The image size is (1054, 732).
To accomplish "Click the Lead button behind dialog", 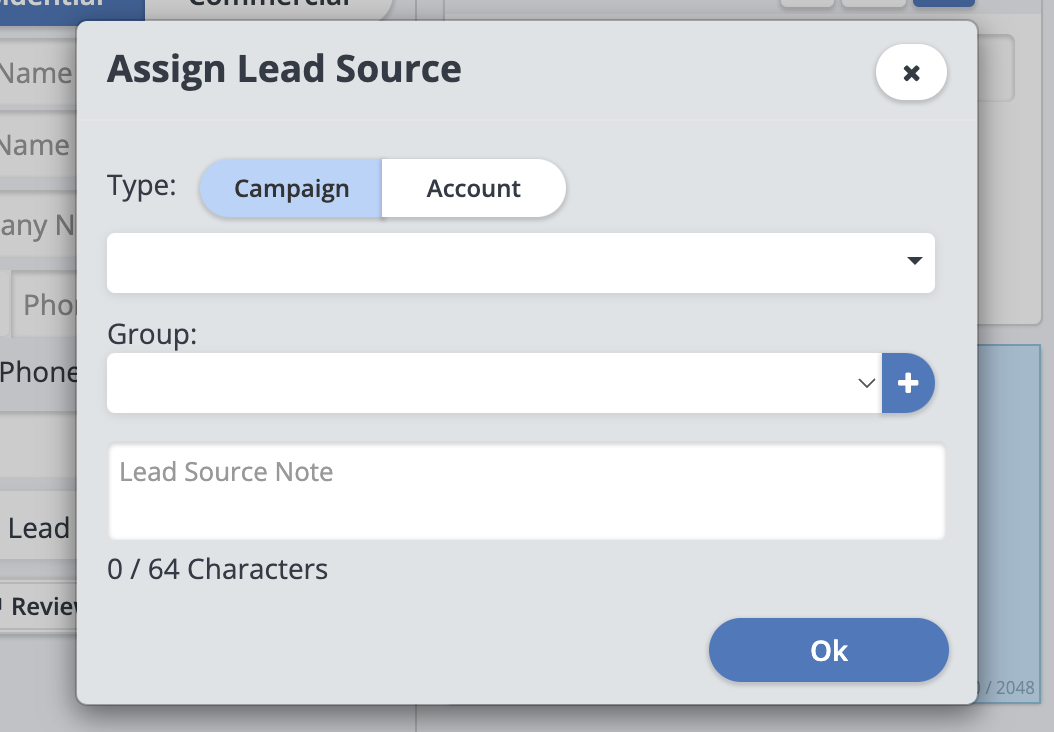I will [x=38, y=528].
